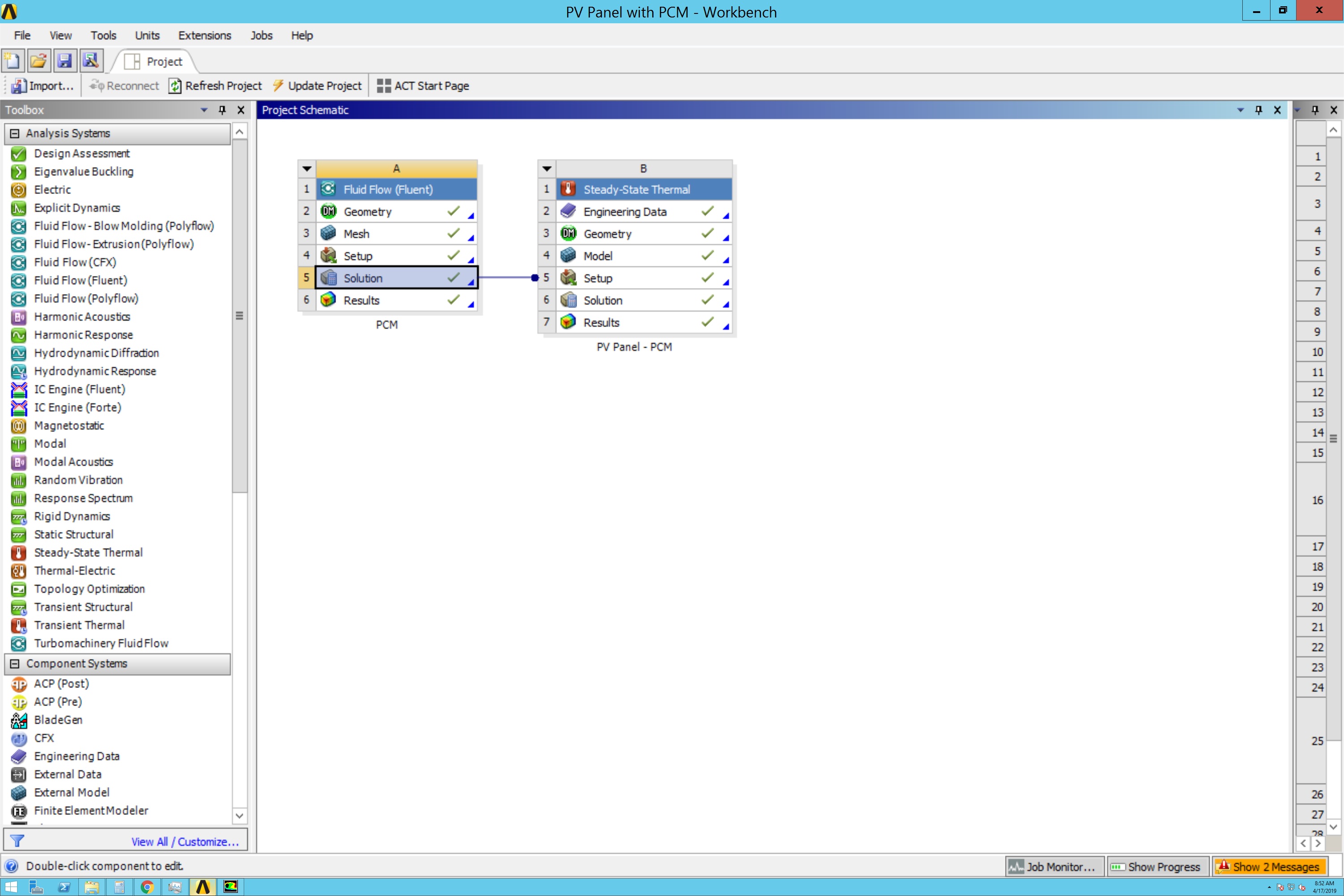Screen dimensions: 1344x896
Task: Select Solution cell in Steady-State Thermal system
Action: click(x=644, y=301)
